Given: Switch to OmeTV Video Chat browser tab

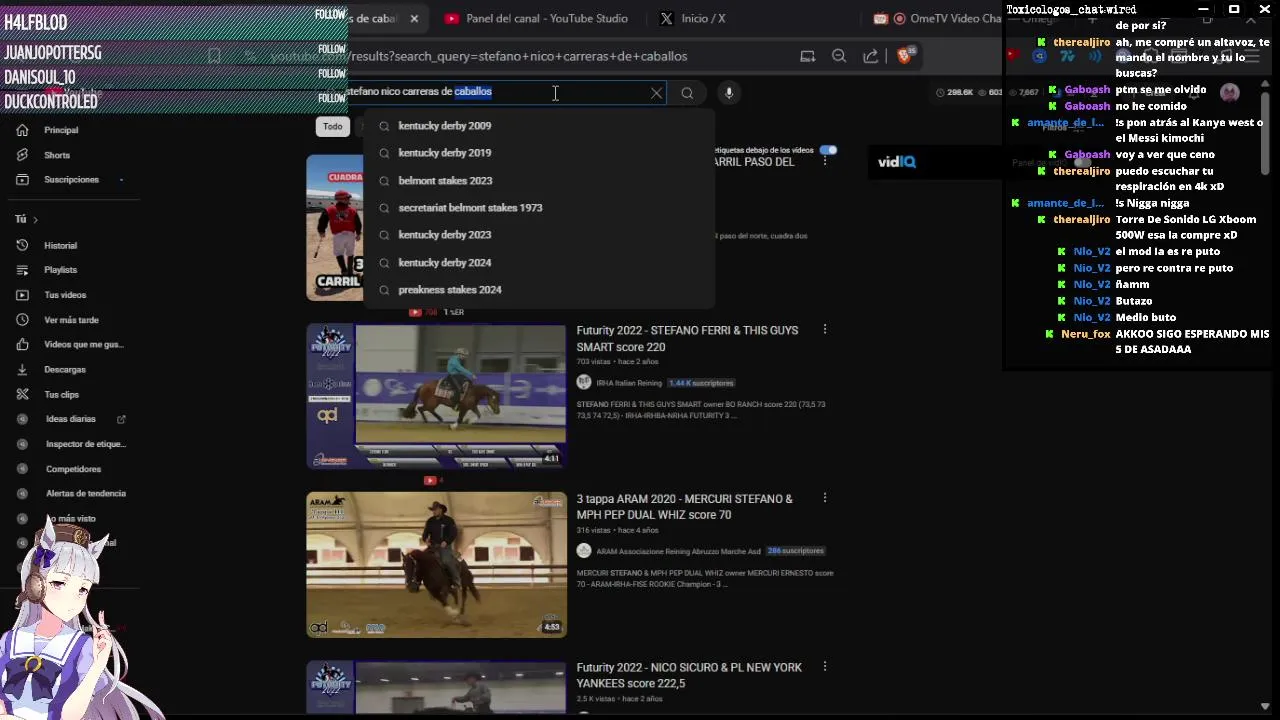Looking at the screenshot, I should [x=938, y=18].
